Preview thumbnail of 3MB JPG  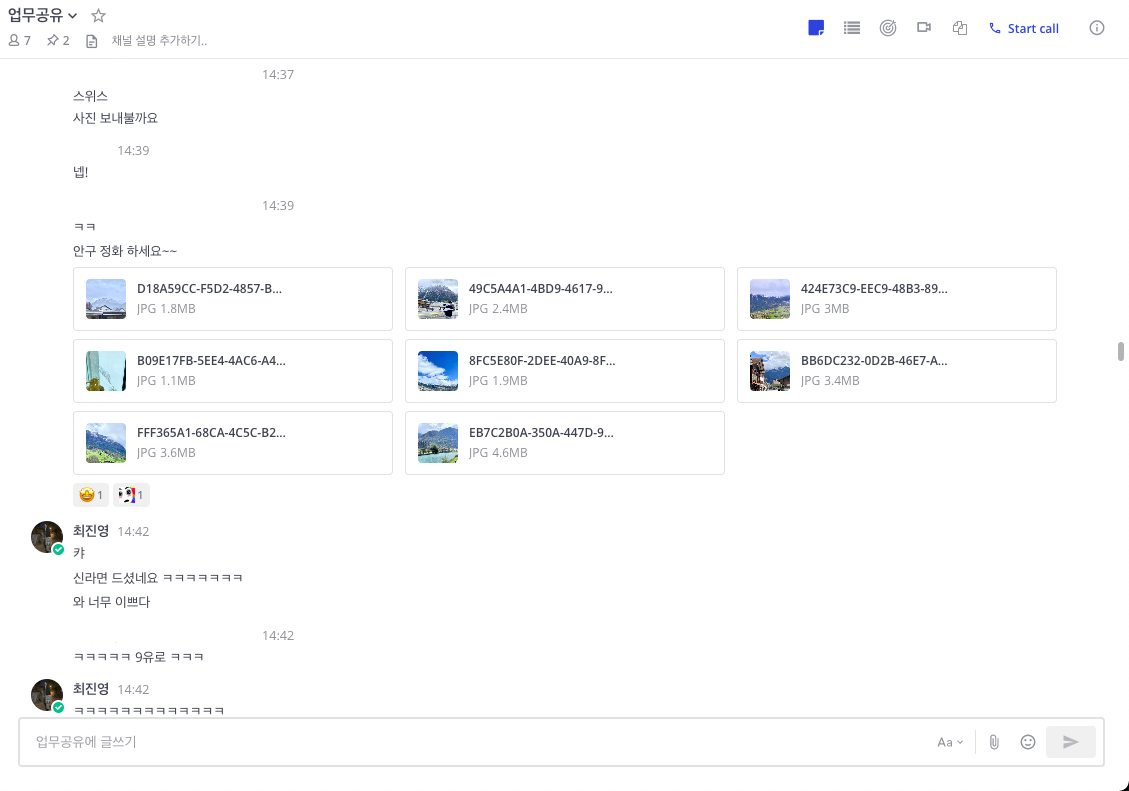(x=770, y=299)
